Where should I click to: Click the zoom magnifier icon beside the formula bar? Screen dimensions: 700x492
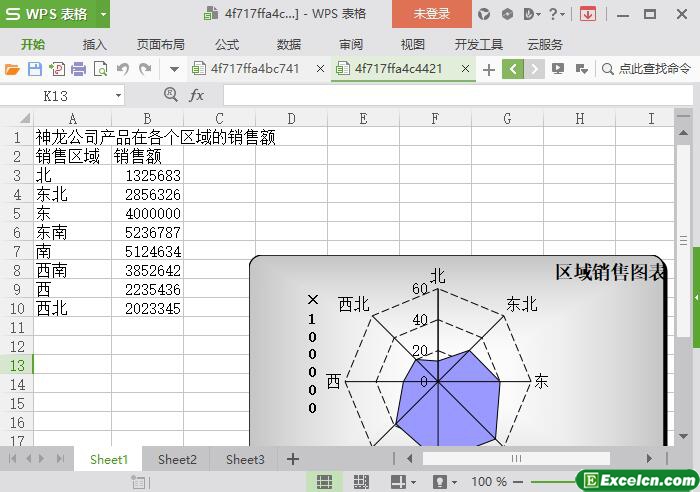click(170, 94)
